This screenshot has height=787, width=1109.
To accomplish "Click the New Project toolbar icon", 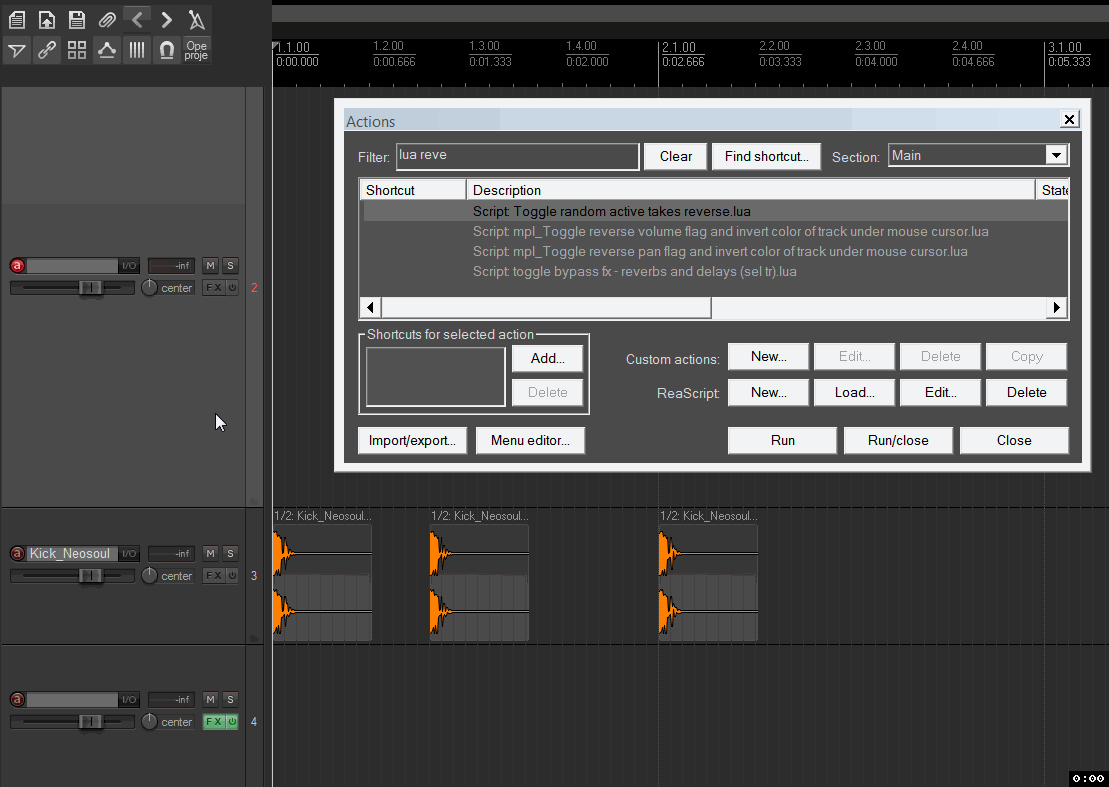I will point(17,20).
